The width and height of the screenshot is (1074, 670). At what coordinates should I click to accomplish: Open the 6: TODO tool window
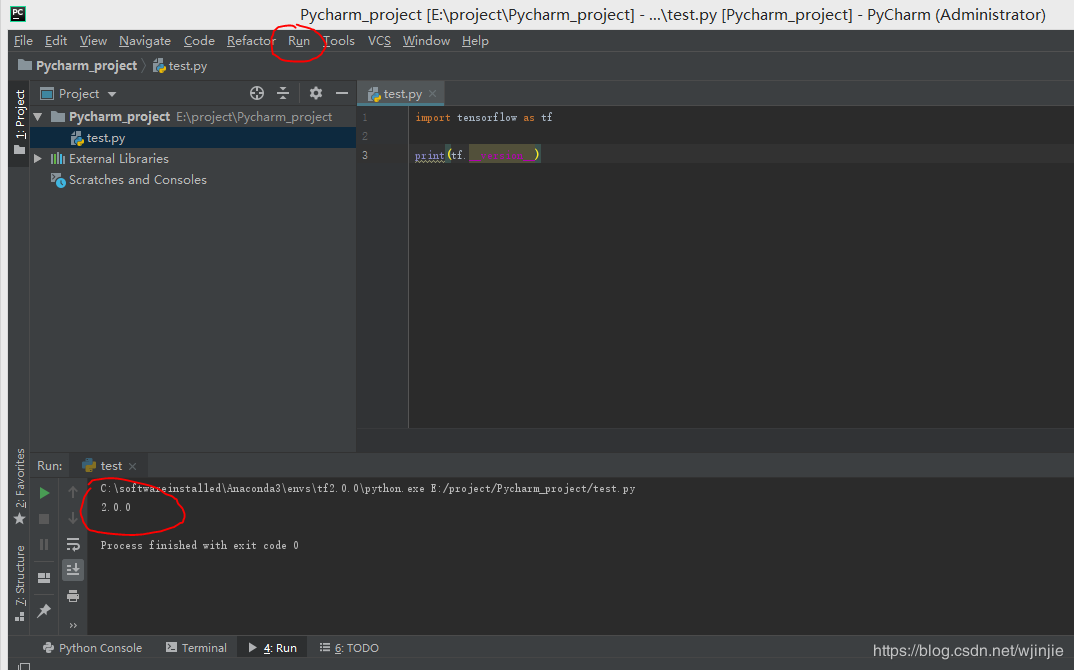[x=349, y=648]
